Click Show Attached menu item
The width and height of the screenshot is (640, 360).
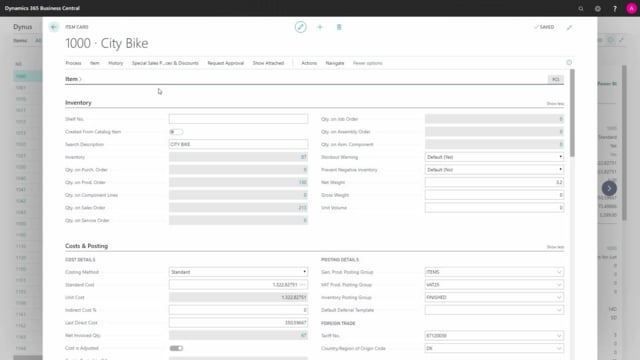click(x=268, y=63)
